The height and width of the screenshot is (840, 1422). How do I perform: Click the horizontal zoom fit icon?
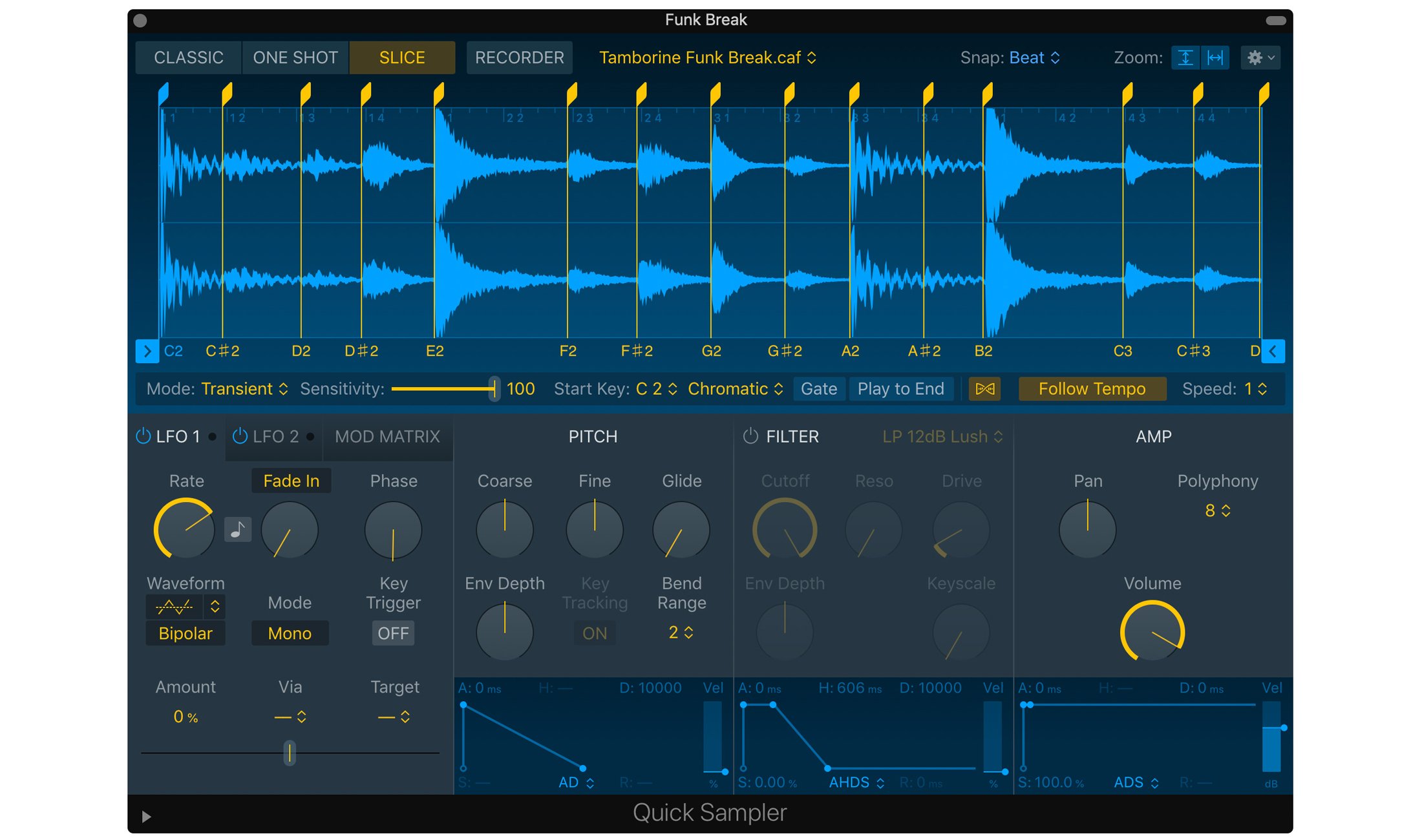click(x=1215, y=58)
